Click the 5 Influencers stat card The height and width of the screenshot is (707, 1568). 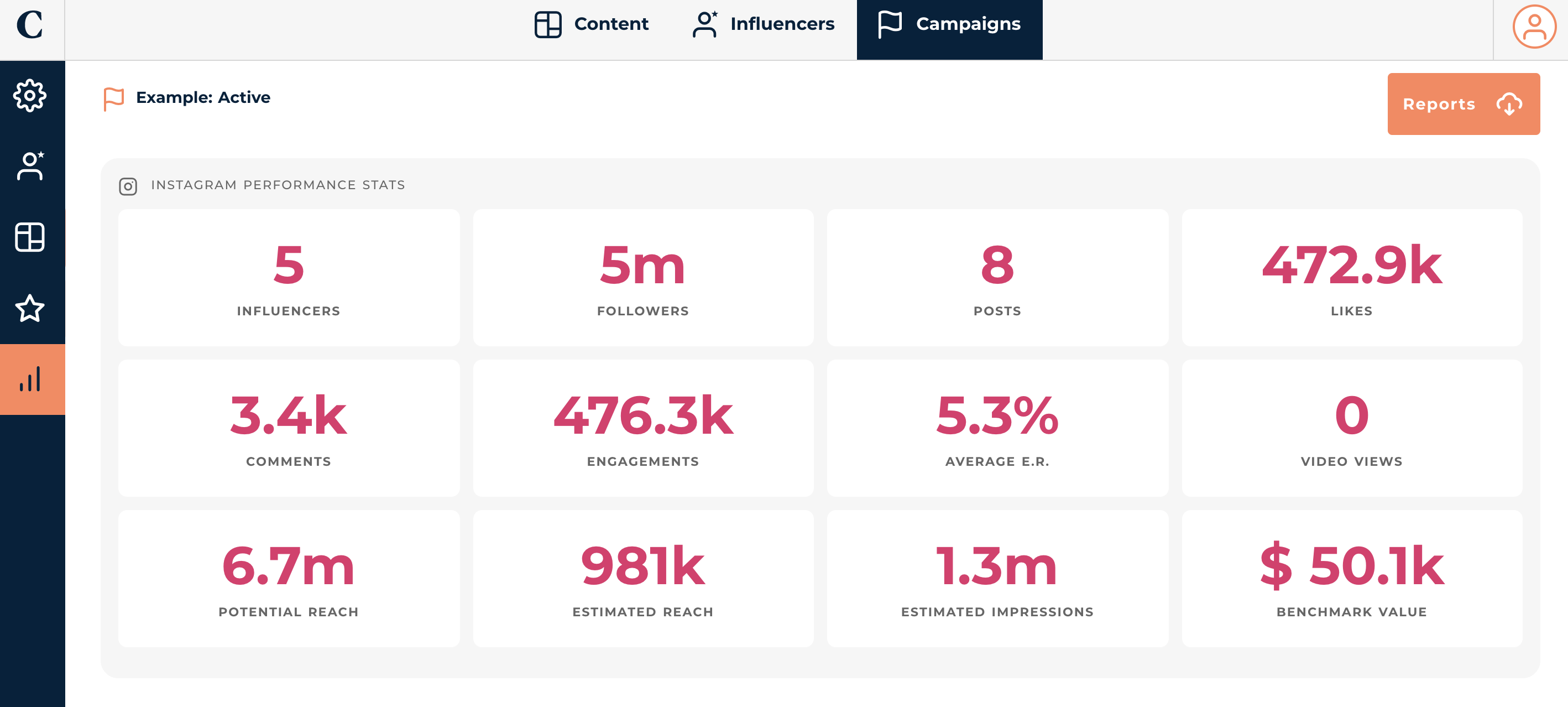(x=289, y=278)
